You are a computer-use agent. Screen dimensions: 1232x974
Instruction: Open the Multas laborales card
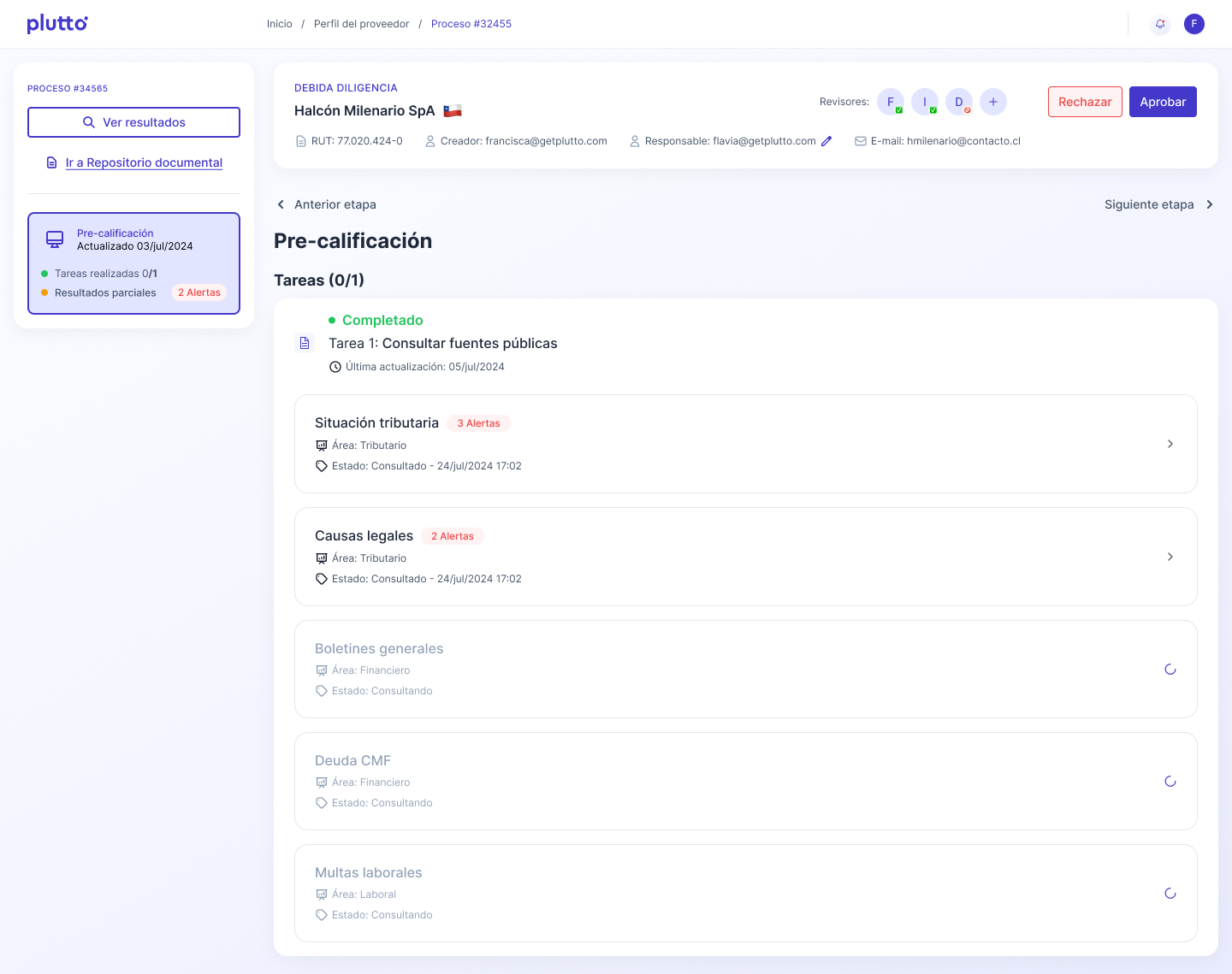[x=746, y=894]
